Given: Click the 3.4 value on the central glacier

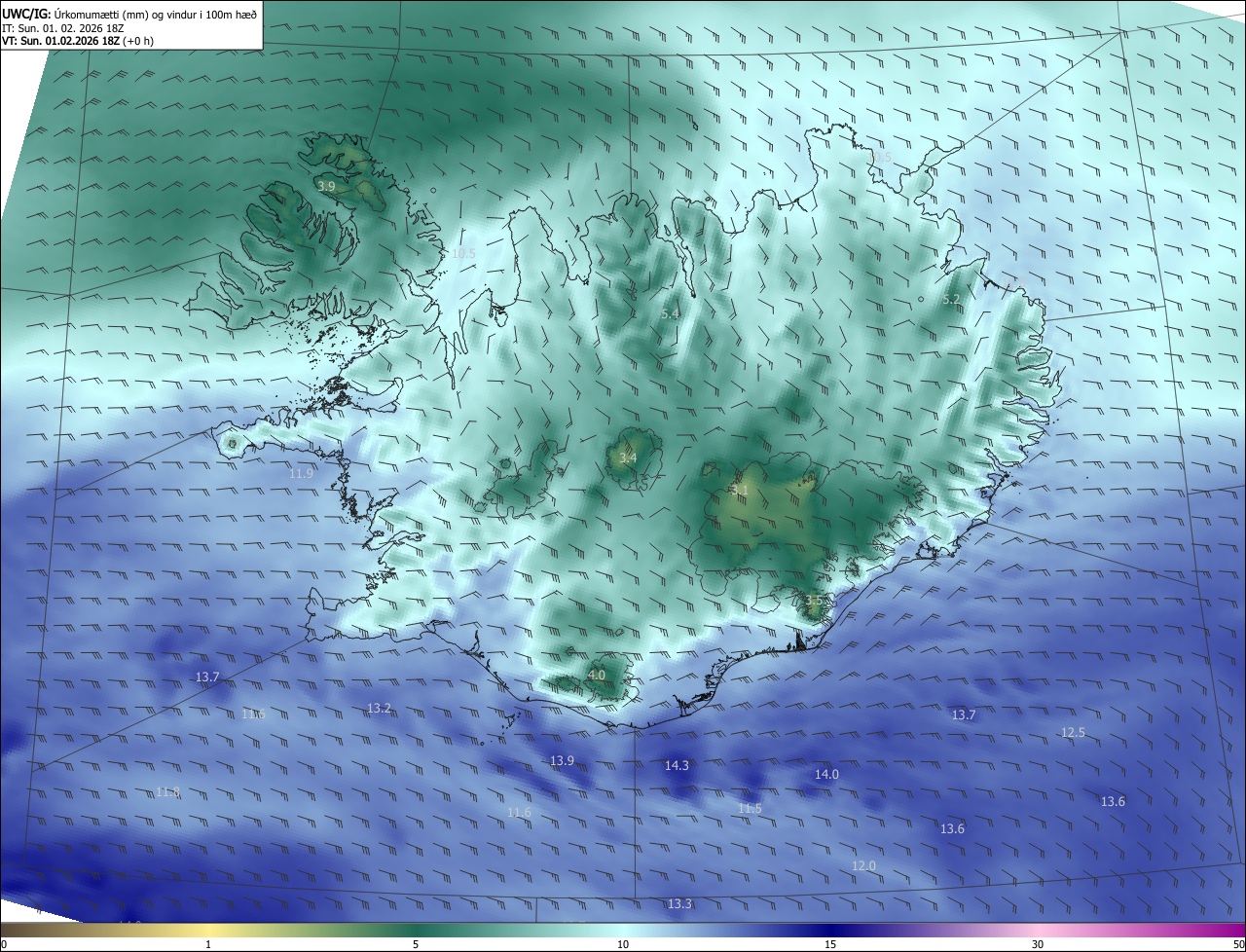Looking at the screenshot, I should (629, 458).
